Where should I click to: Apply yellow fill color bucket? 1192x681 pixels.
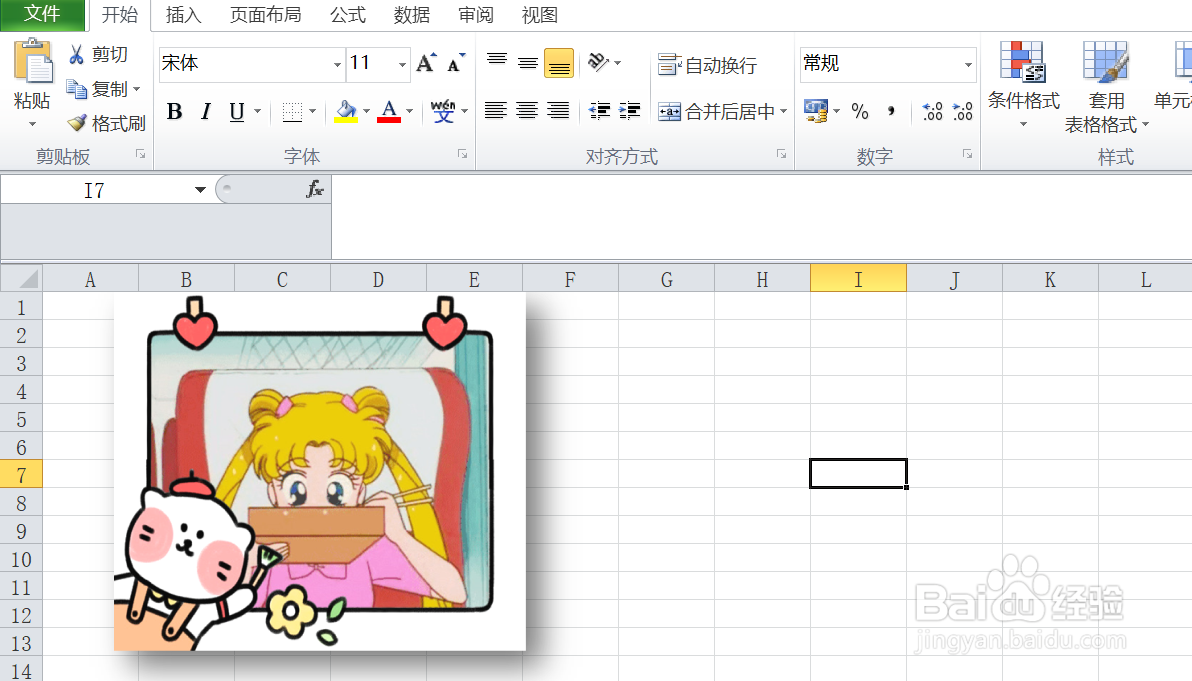click(x=346, y=112)
